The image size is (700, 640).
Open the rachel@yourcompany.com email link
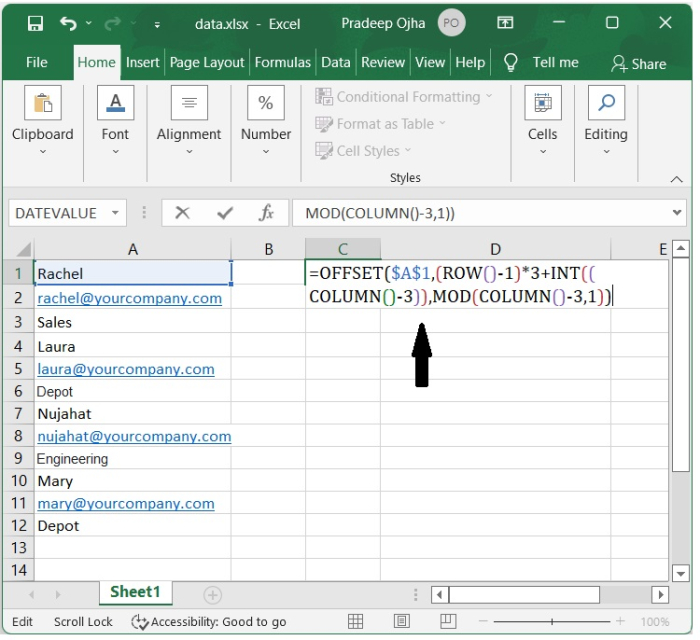[x=129, y=298]
